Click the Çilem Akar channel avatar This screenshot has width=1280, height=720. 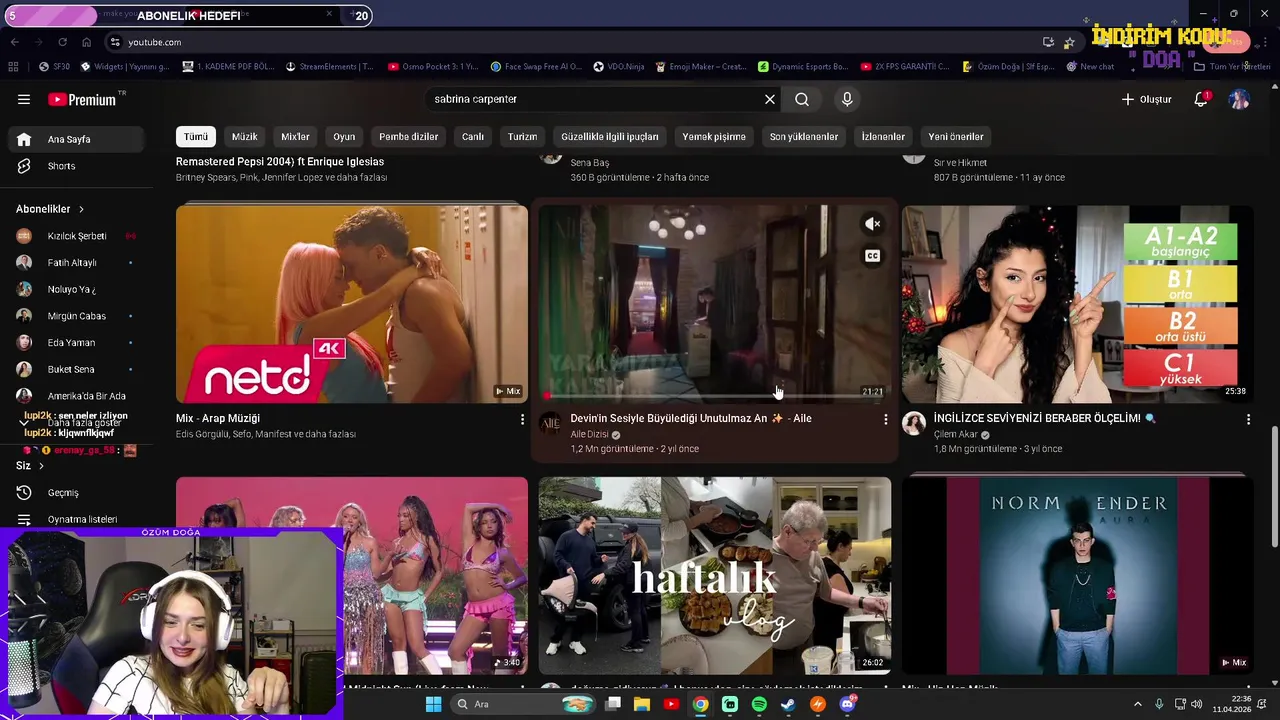click(913, 424)
